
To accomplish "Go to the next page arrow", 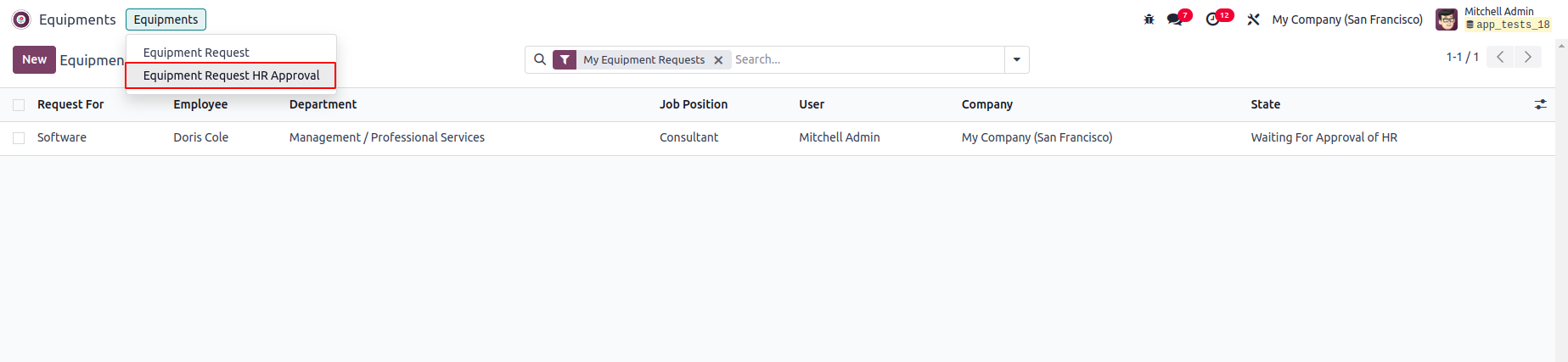I will pyautogui.click(x=1528, y=57).
